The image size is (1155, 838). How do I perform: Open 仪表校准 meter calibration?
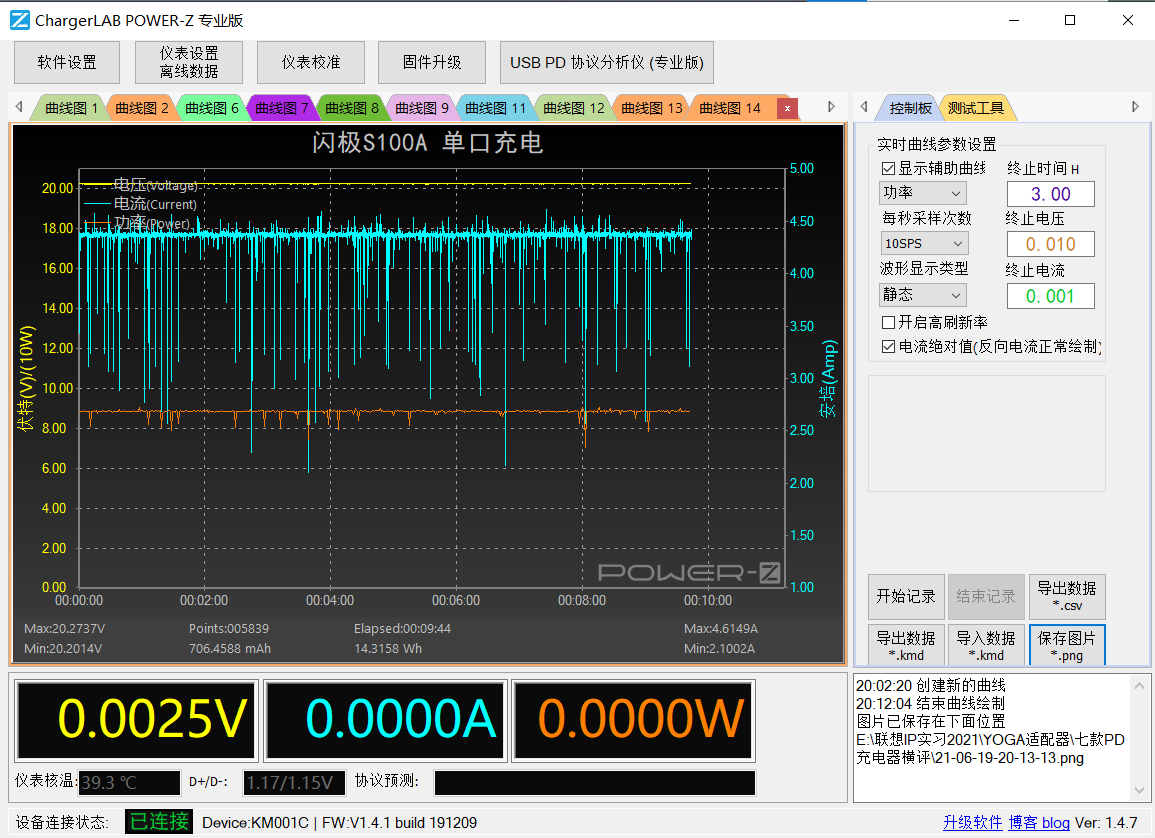[311, 63]
